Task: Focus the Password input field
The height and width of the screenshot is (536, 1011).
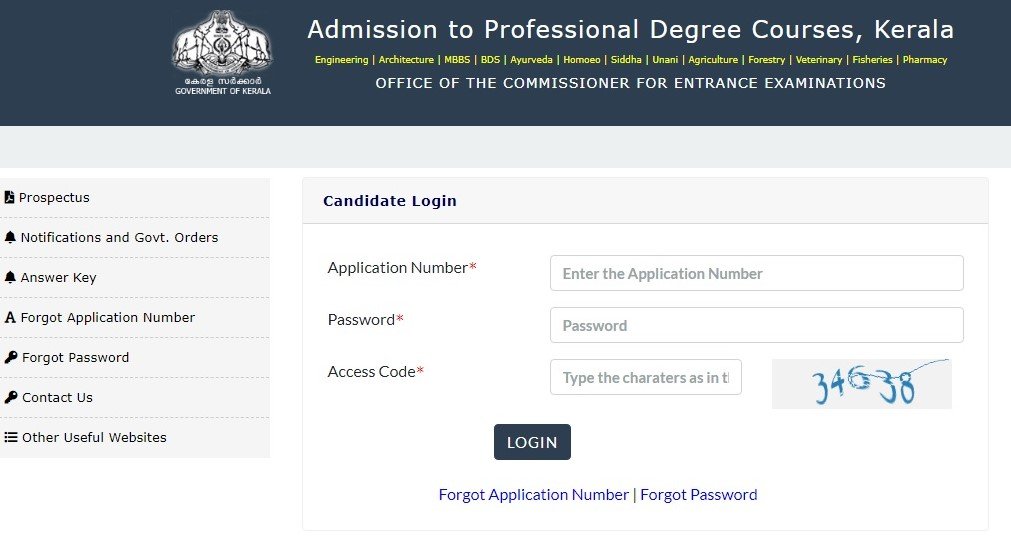Action: [756, 325]
